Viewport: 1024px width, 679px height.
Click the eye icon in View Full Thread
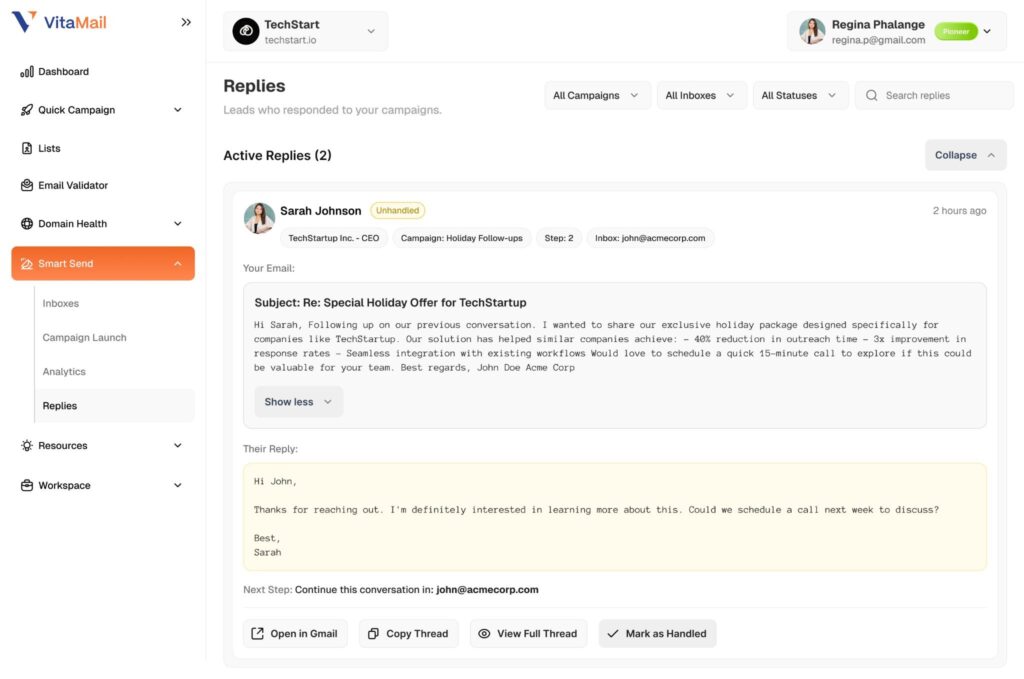click(484, 633)
